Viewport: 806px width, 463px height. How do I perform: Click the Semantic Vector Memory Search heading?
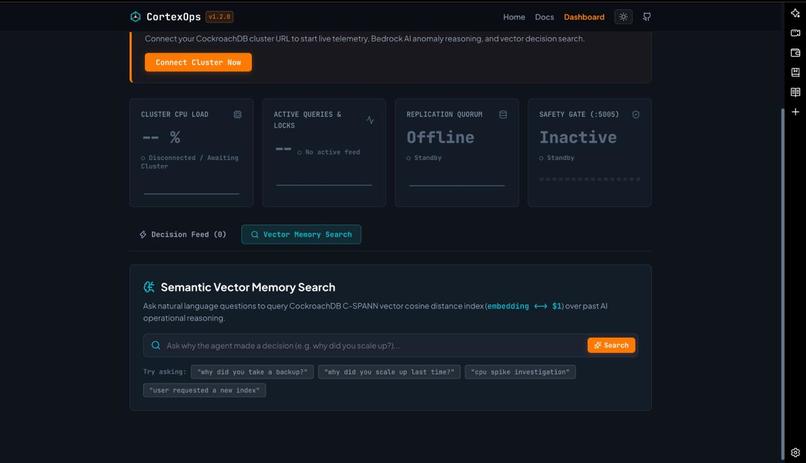[x=248, y=287]
